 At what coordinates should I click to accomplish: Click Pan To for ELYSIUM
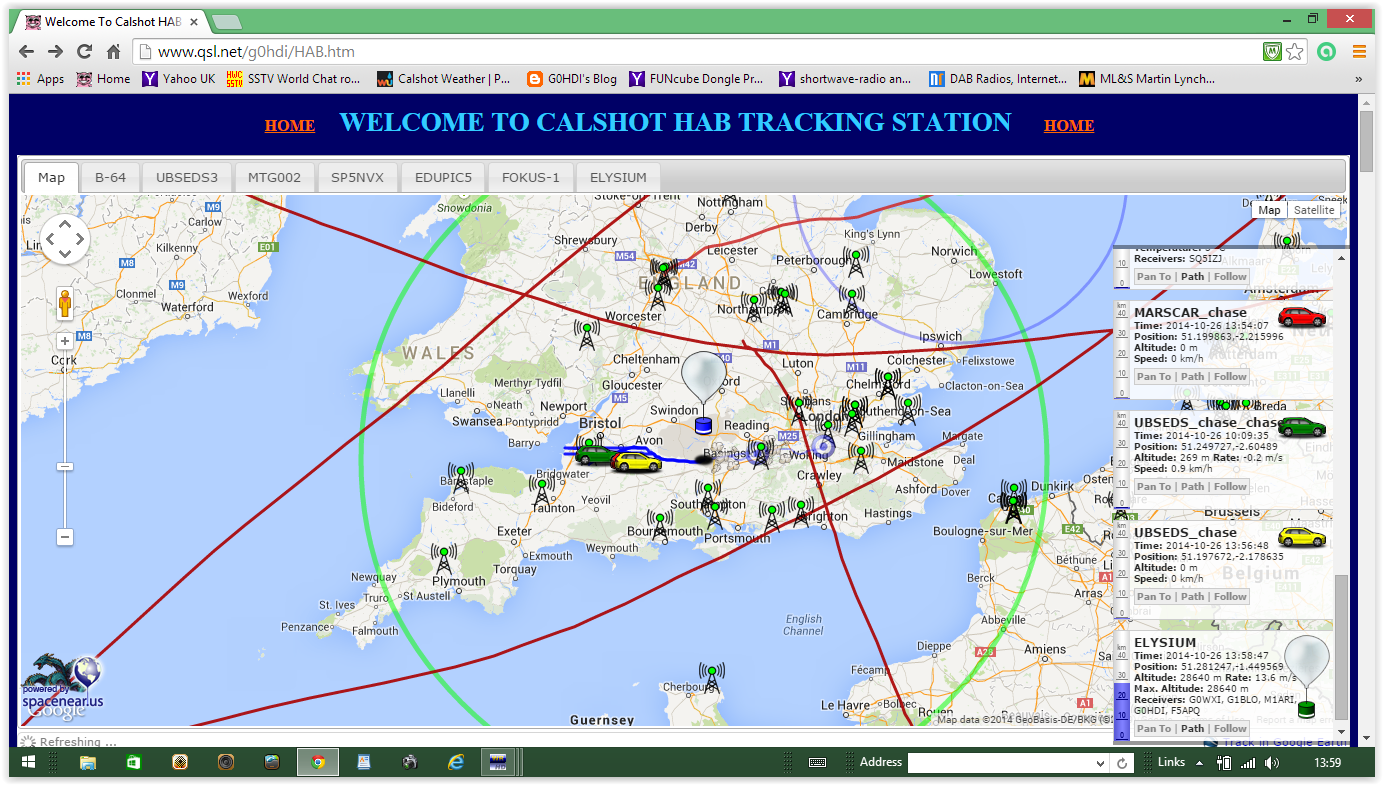coord(1154,729)
